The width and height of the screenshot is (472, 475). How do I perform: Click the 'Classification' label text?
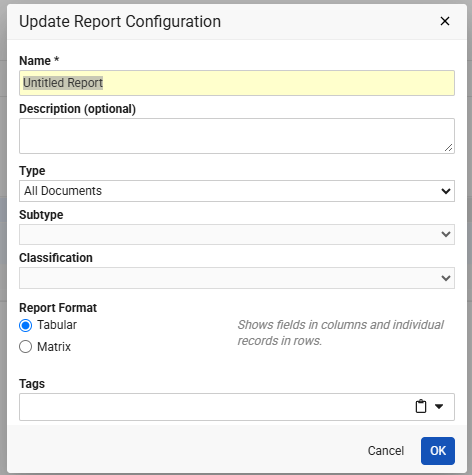[x=56, y=258]
